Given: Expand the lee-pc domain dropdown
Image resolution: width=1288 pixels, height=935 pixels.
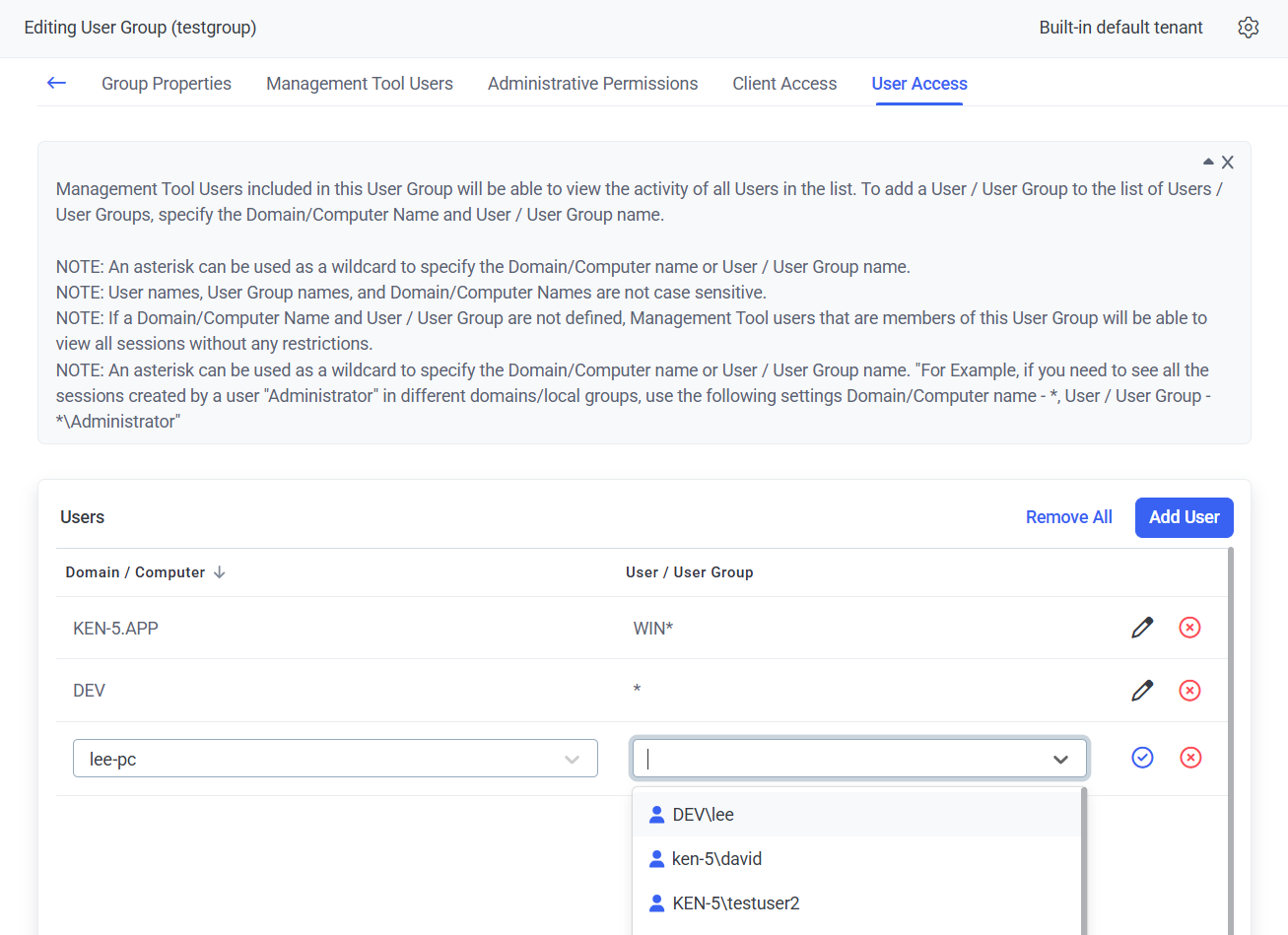Looking at the screenshot, I should pyautogui.click(x=572, y=760).
